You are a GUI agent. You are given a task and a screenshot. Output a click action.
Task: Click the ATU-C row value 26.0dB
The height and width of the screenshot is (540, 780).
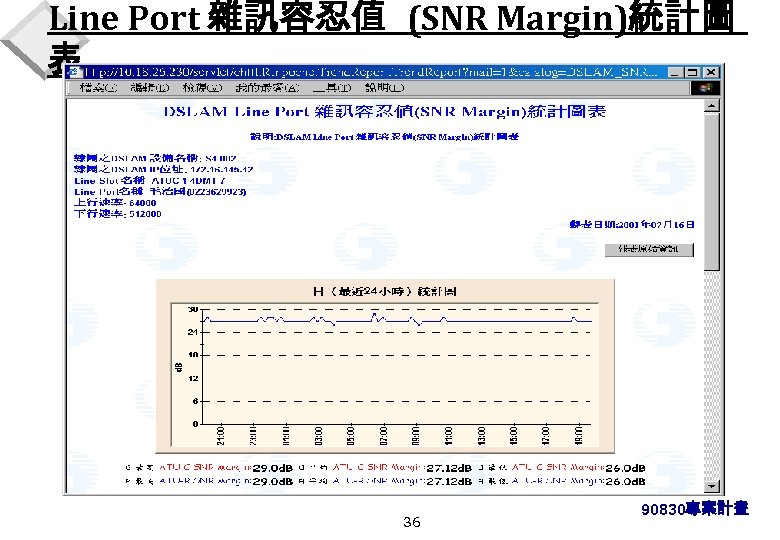coord(625,468)
